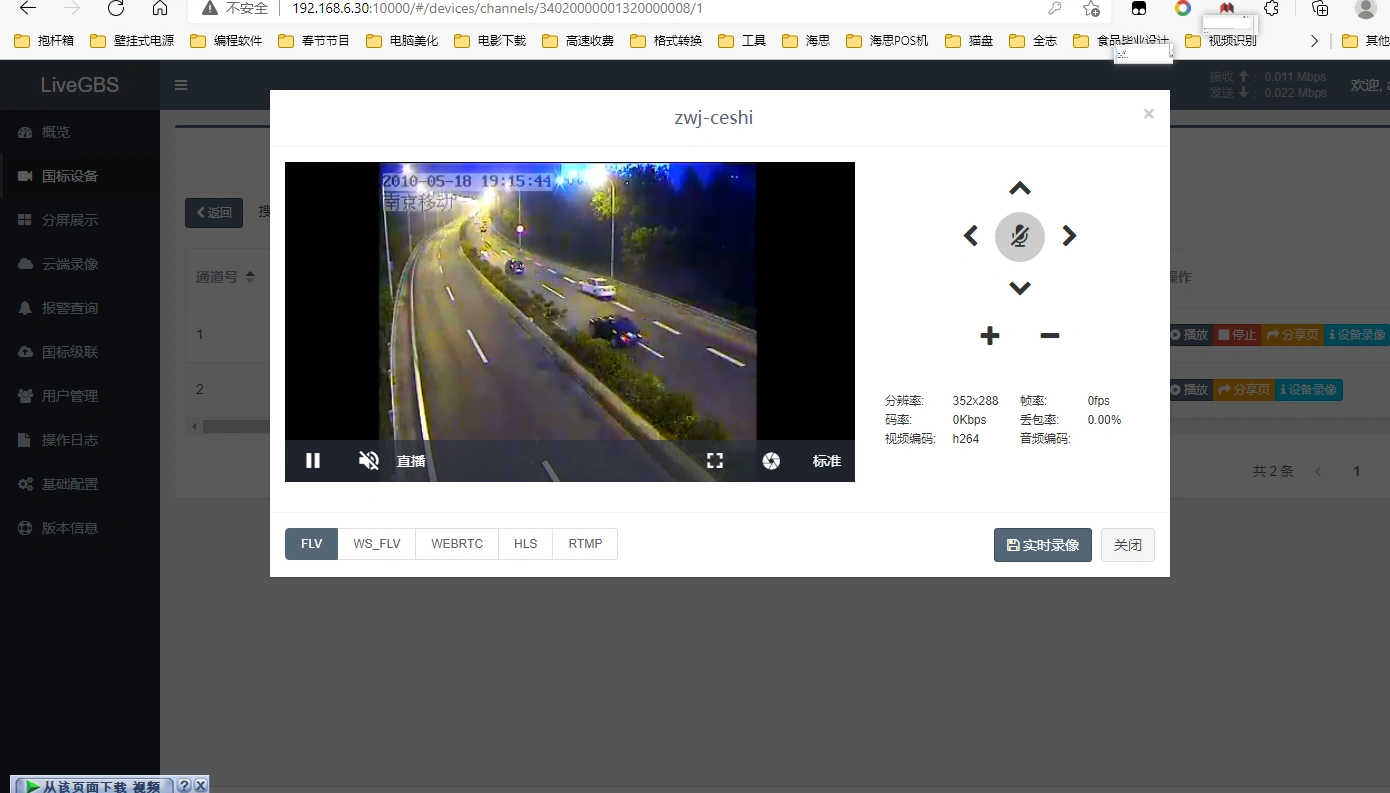
Task: Open the 视频识别 bookmark folder
Action: pos(1221,41)
